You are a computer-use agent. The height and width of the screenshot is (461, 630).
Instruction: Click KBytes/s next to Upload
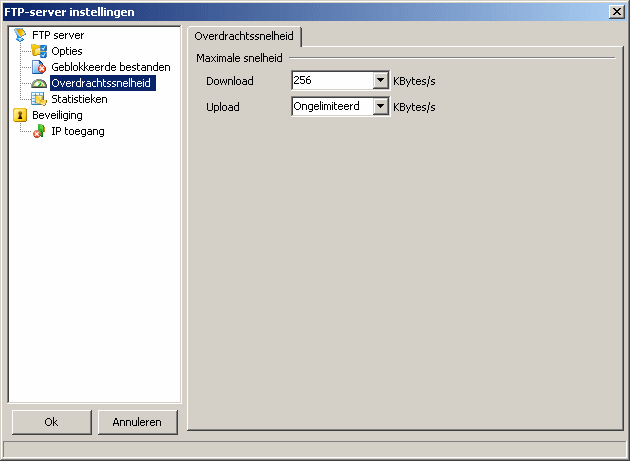[414, 107]
